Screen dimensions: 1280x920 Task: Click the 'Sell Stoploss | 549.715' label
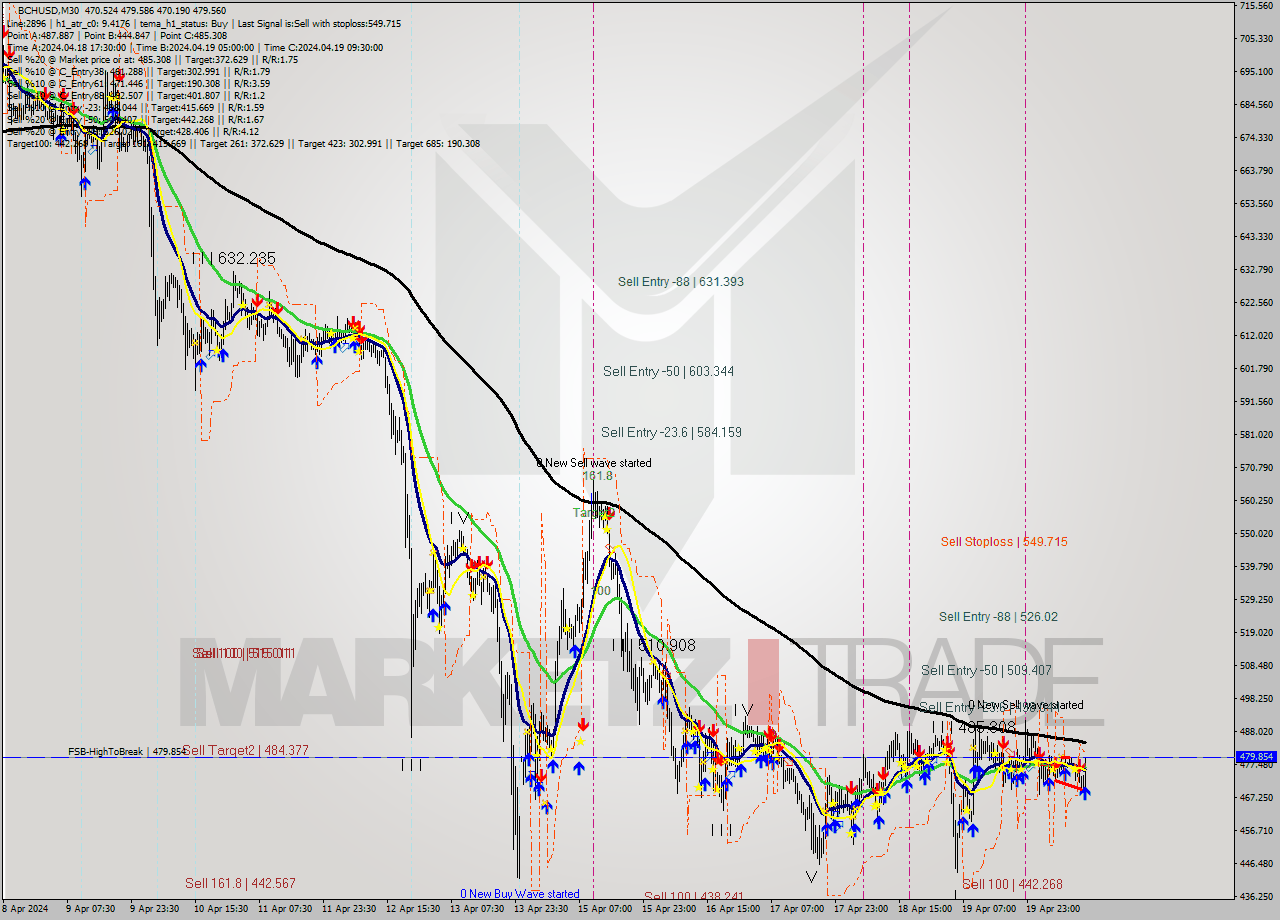click(x=1004, y=542)
